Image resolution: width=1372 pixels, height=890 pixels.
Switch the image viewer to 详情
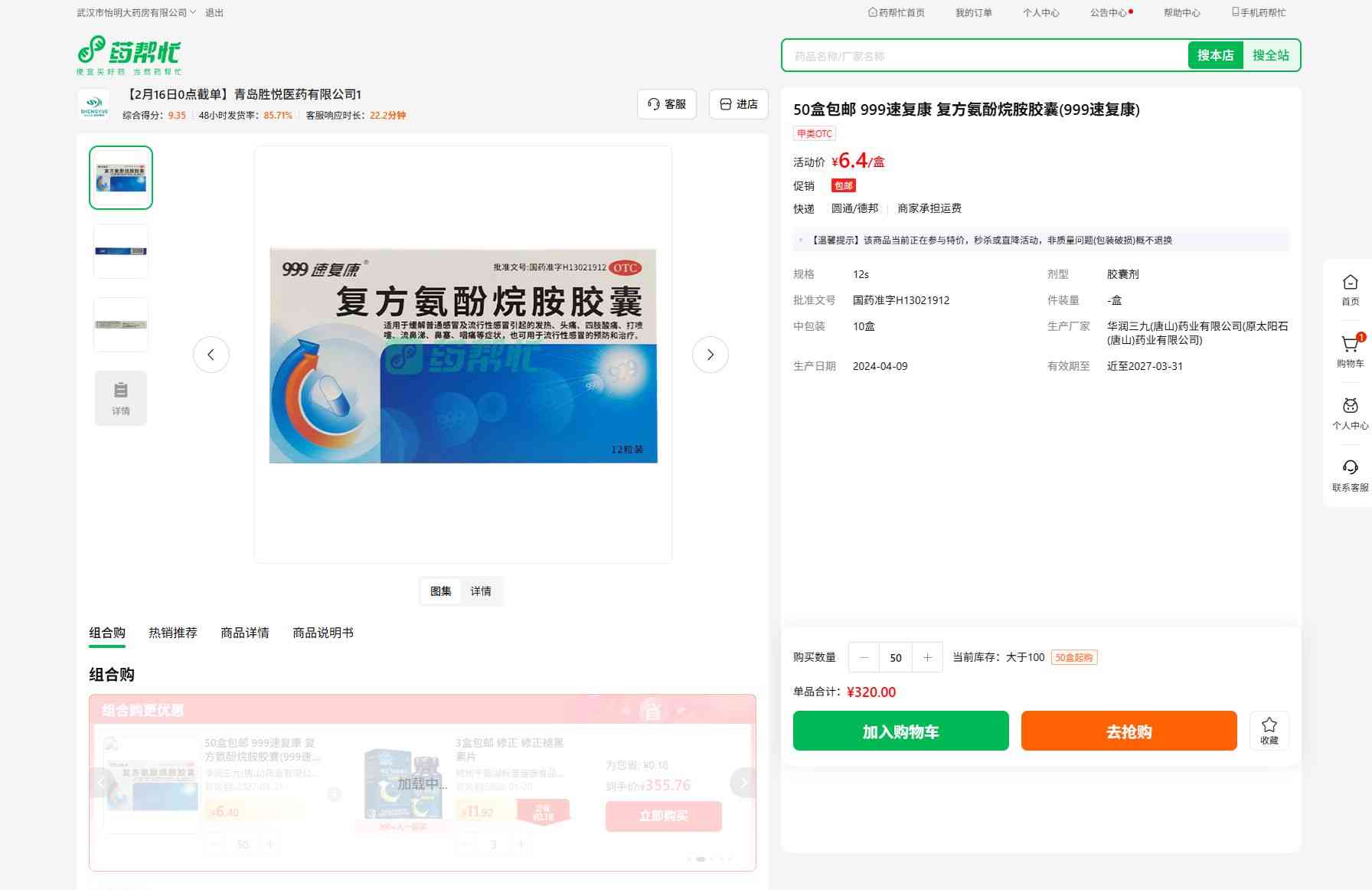point(481,591)
